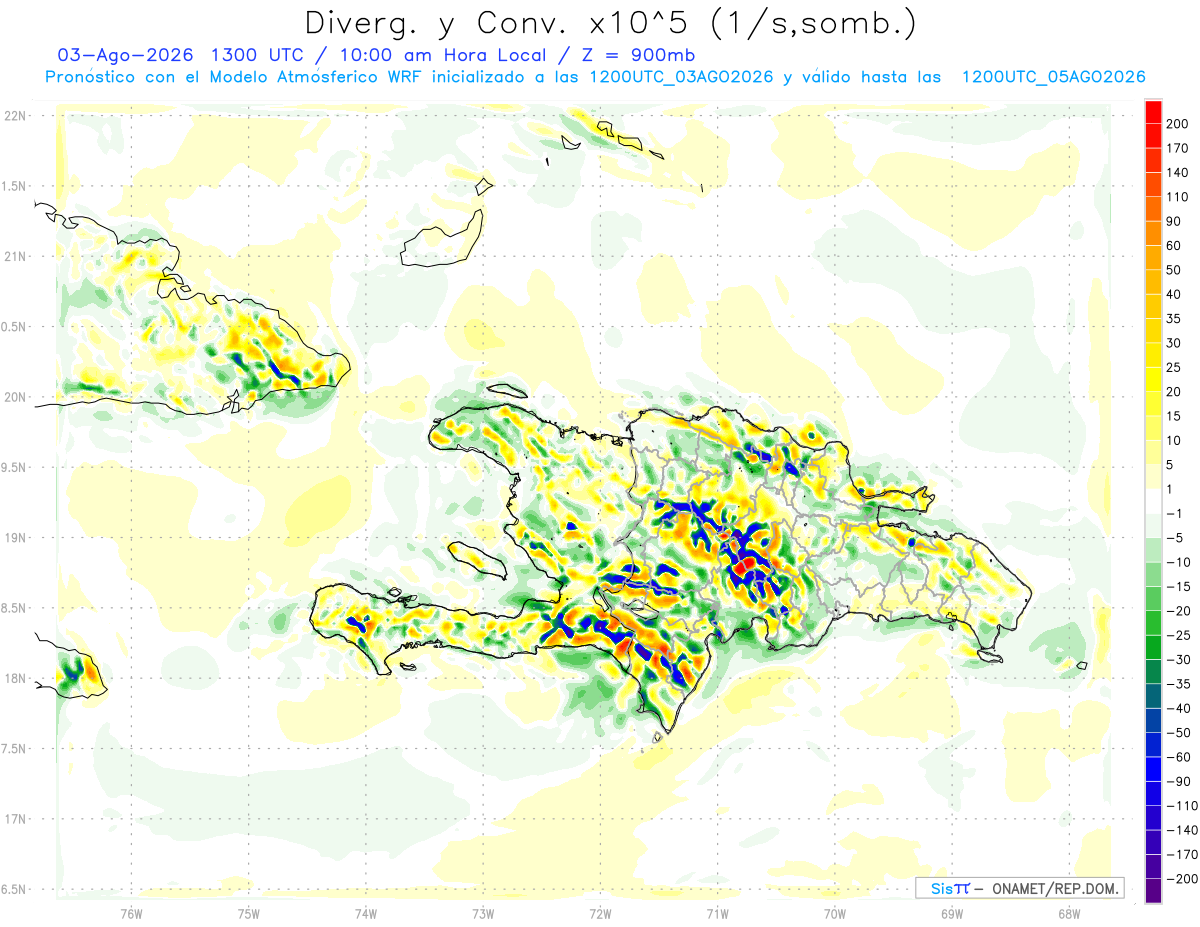1200x927 pixels.
Task: Click the 19N latitude label
Action: tap(15, 537)
